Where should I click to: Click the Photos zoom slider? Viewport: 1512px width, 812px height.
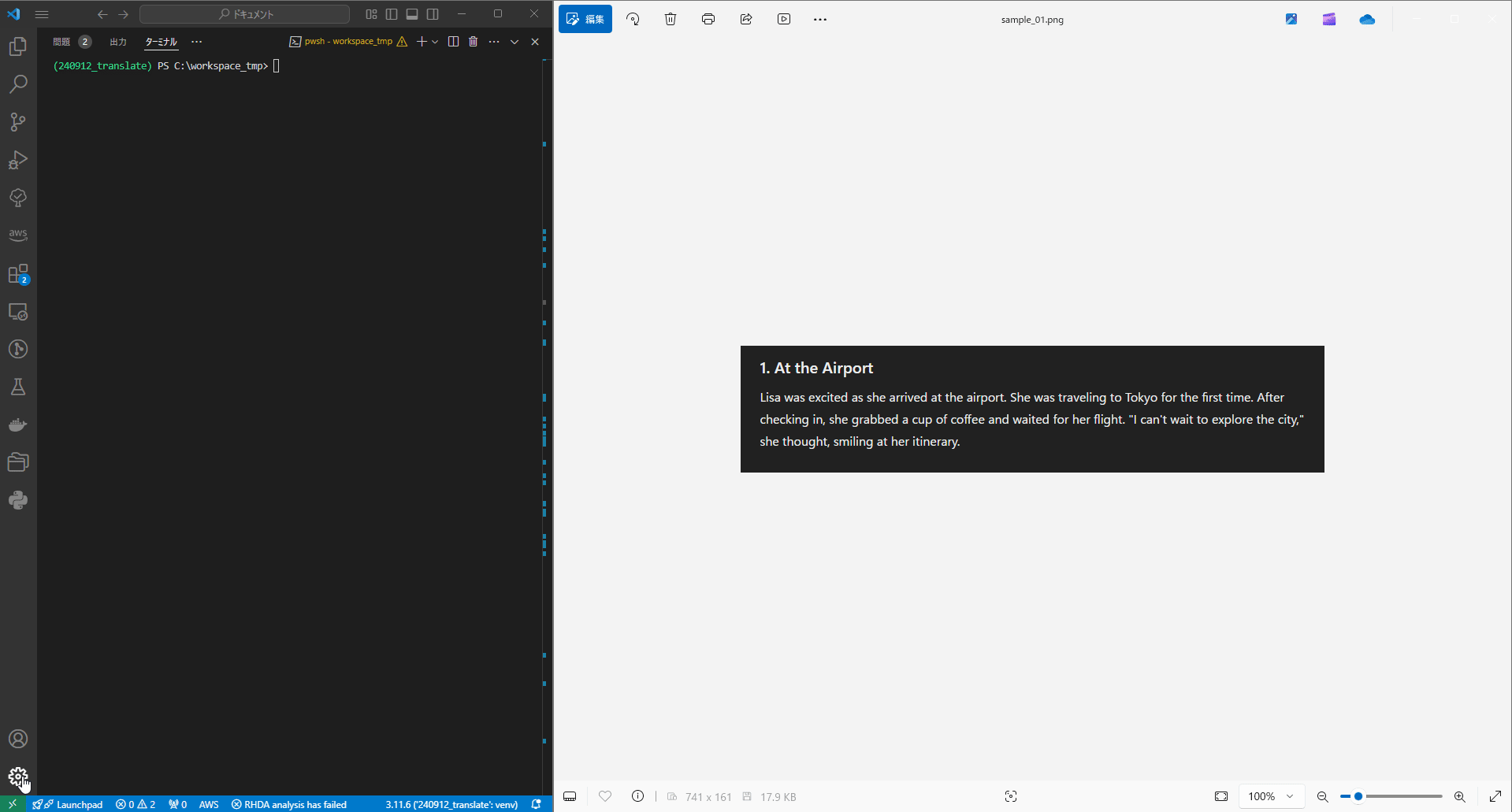(x=1391, y=796)
